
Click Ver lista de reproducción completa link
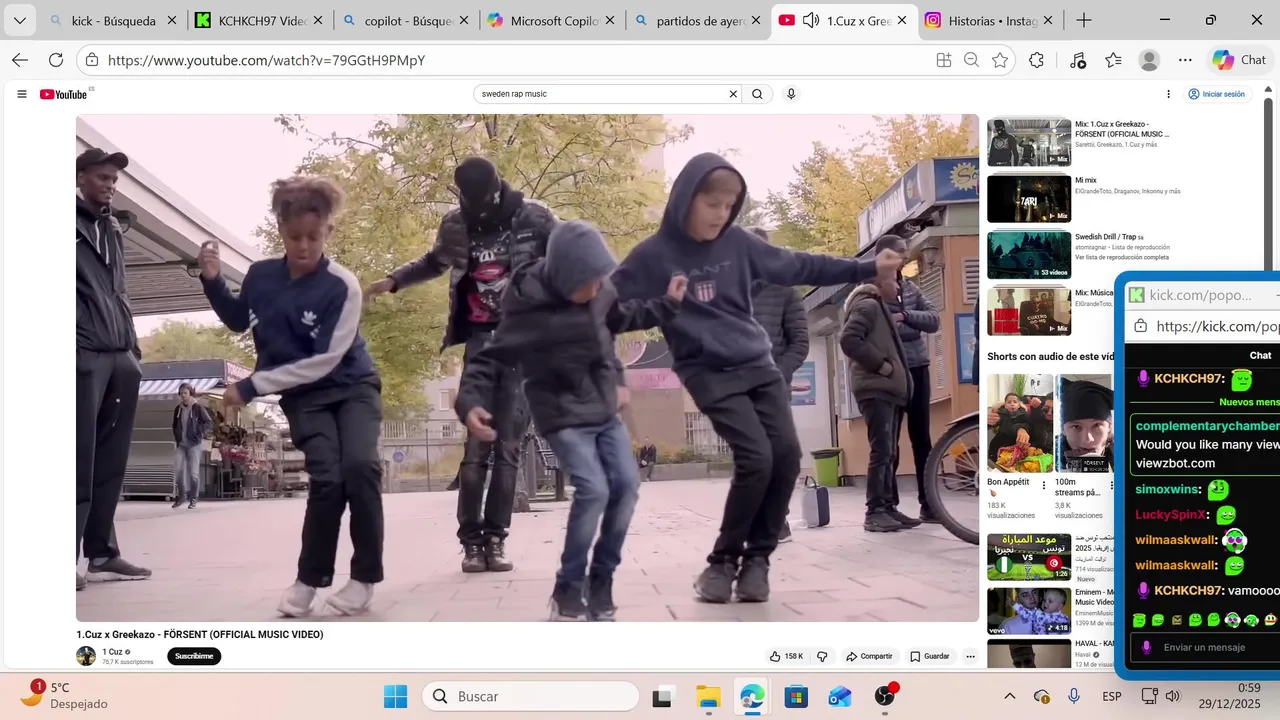coord(1122,257)
